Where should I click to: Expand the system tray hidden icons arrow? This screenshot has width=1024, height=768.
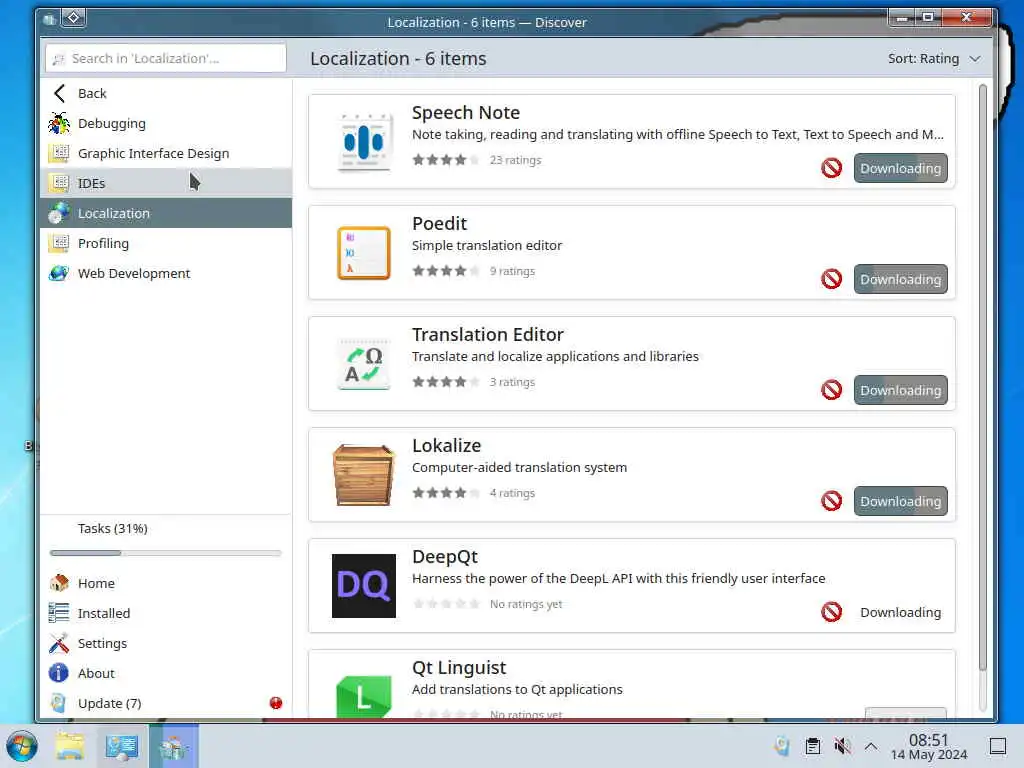click(x=871, y=746)
